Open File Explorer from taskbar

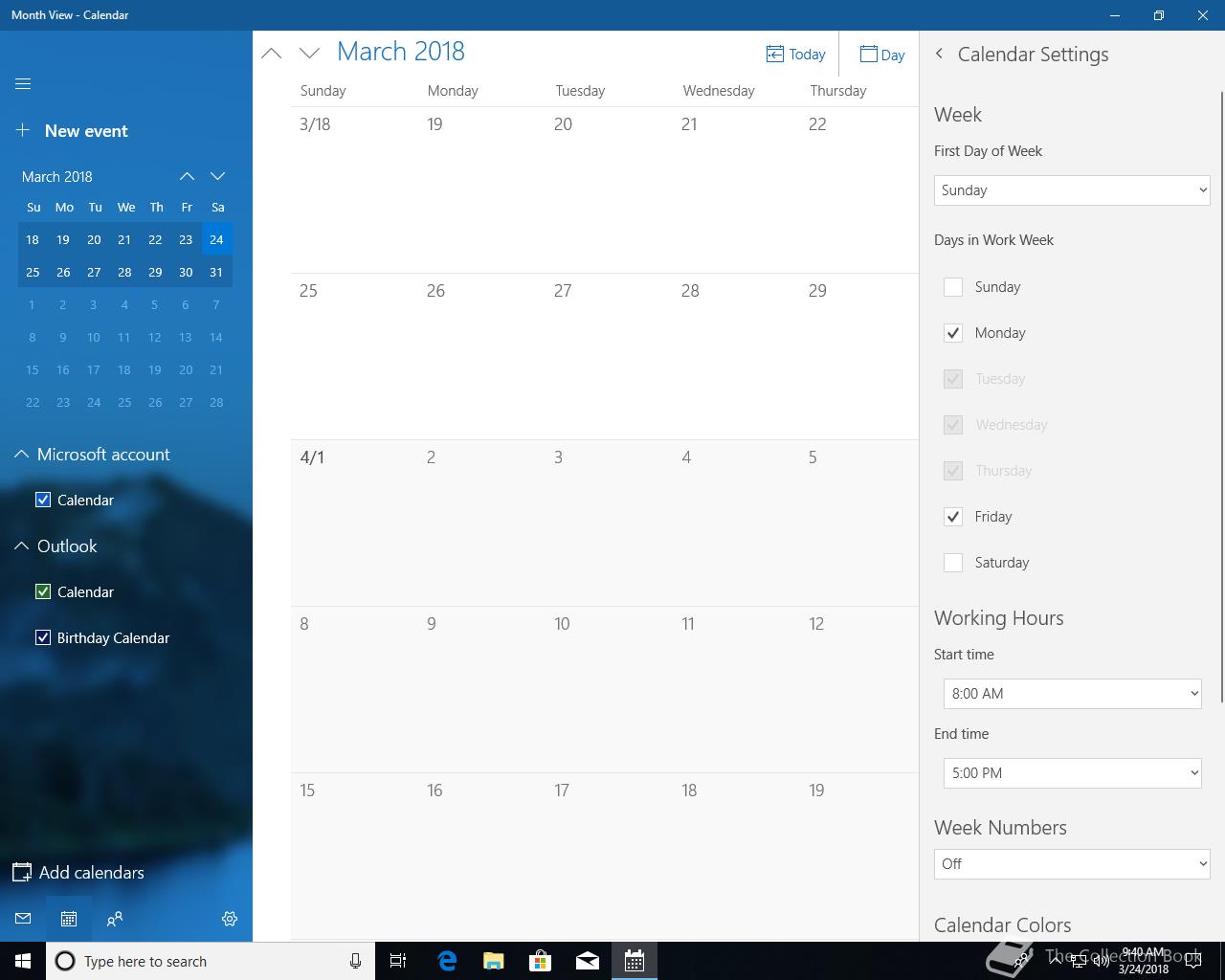coord(494,961)
